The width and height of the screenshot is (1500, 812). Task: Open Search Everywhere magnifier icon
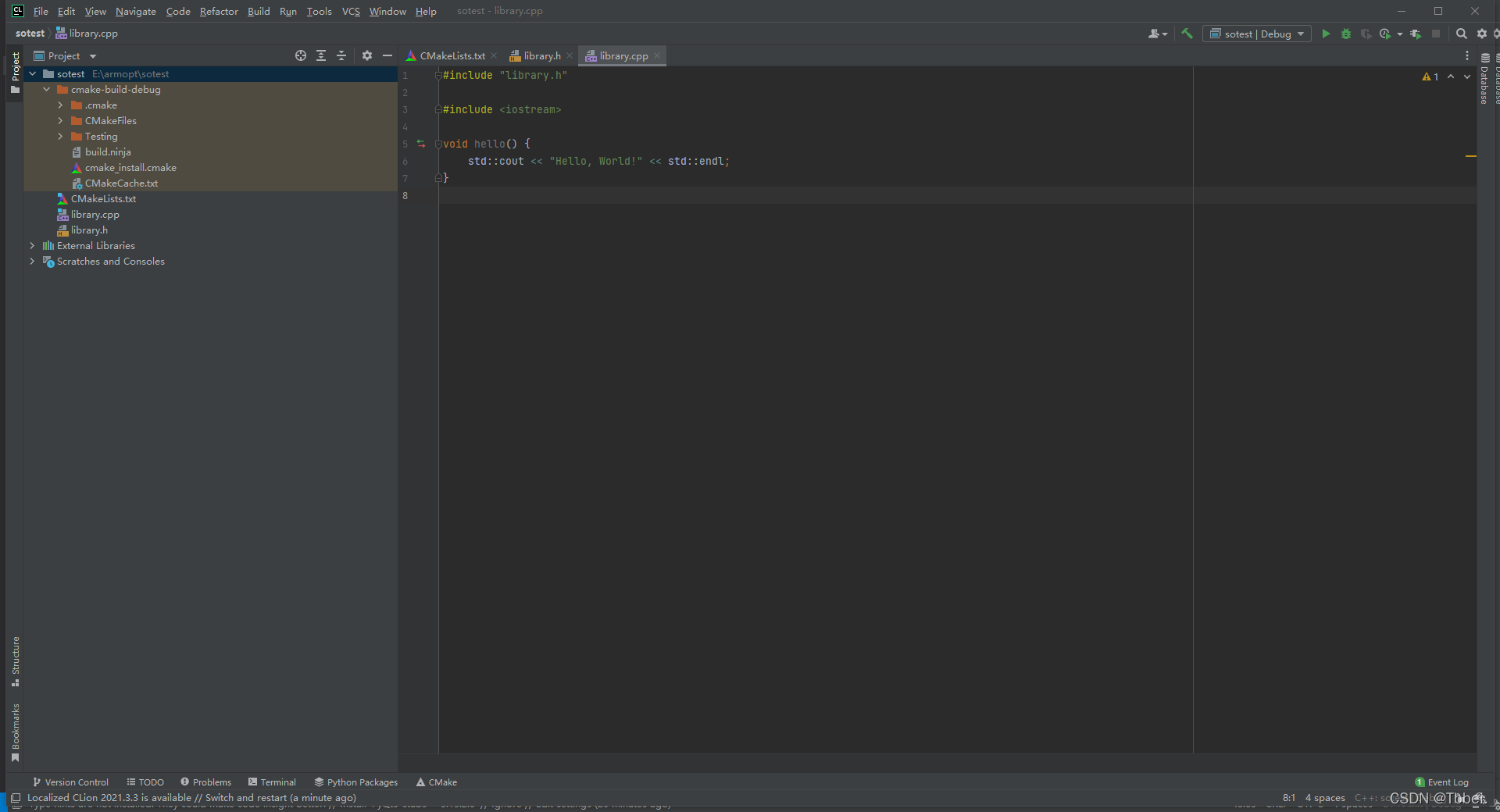coord(1461,34)
